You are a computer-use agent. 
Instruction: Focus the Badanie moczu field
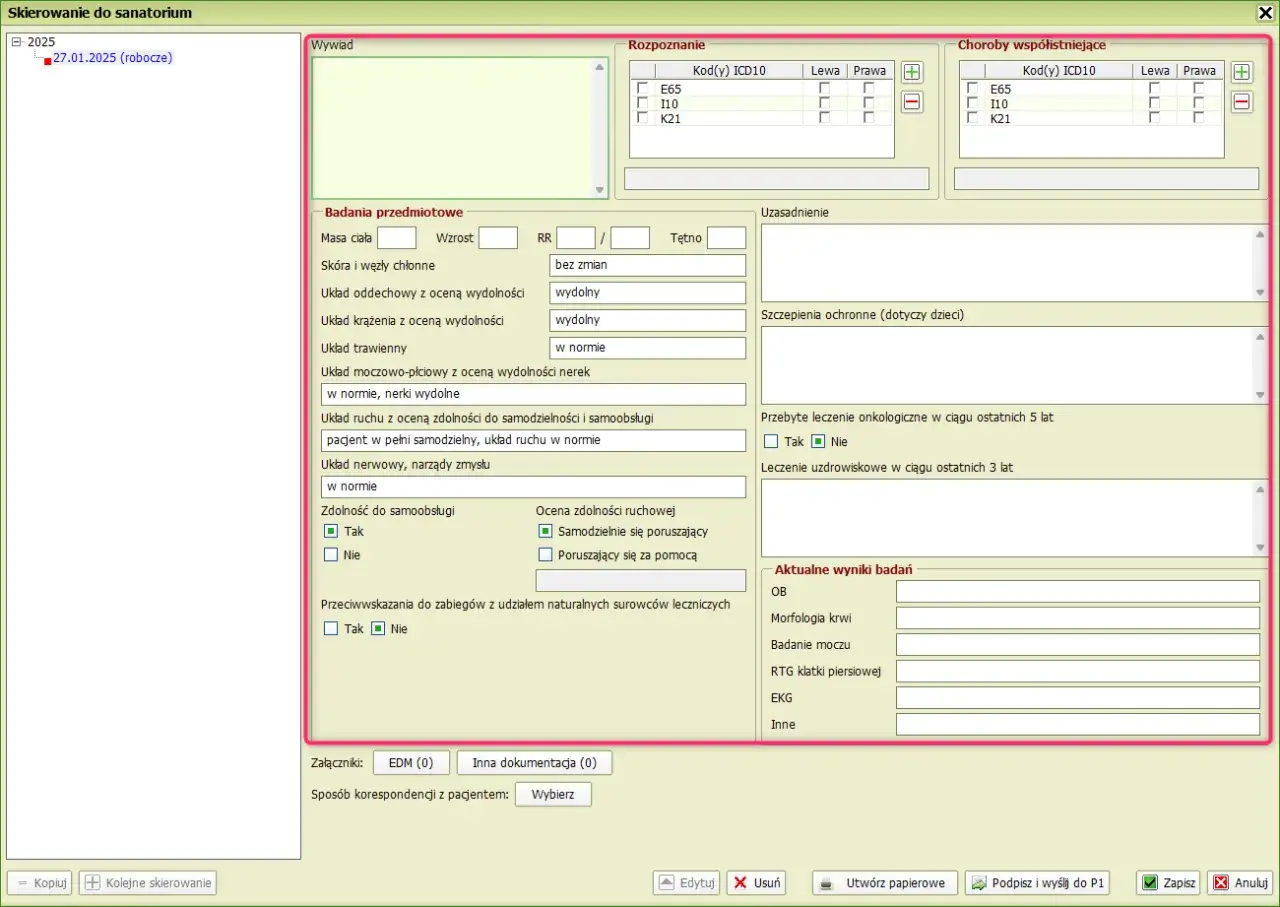(x=1078, y=644)
